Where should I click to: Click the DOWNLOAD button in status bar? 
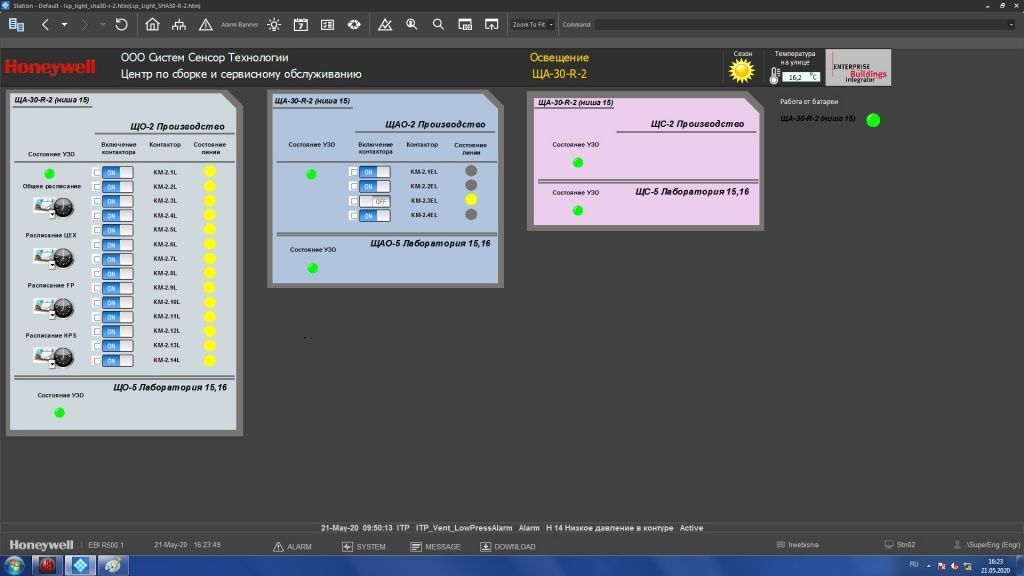click(508, 547)
